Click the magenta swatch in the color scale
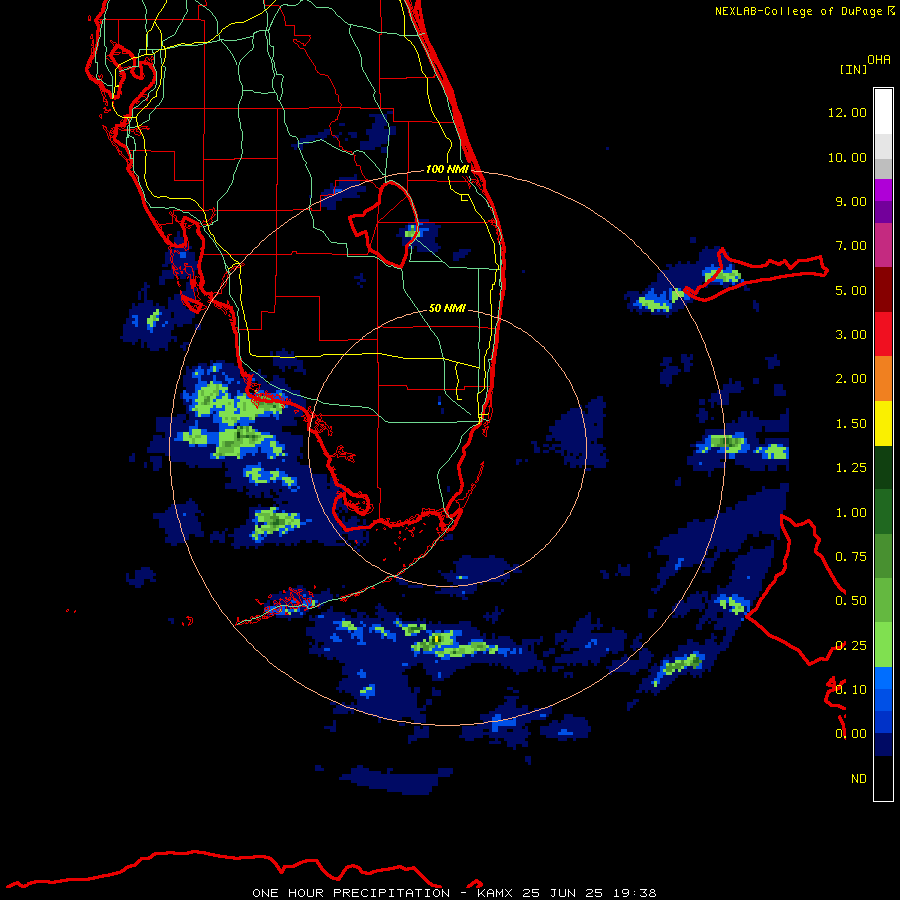 [x=883, y=246]
